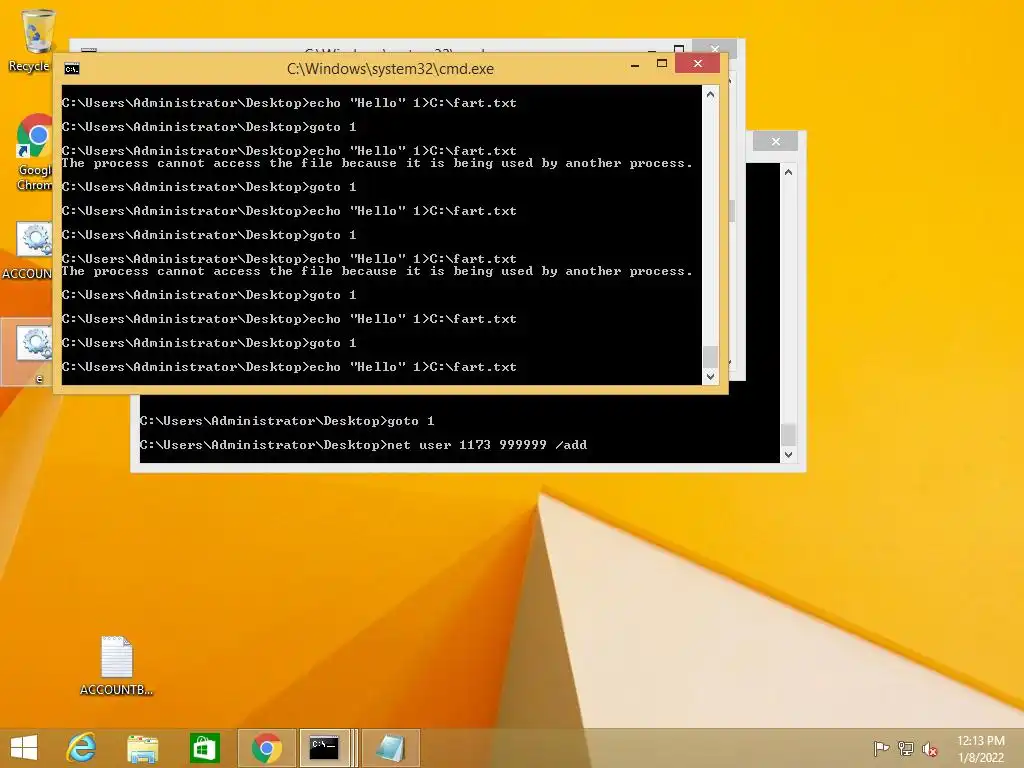Open the system menu icon of the front cmd window

(x=72, y=69)
